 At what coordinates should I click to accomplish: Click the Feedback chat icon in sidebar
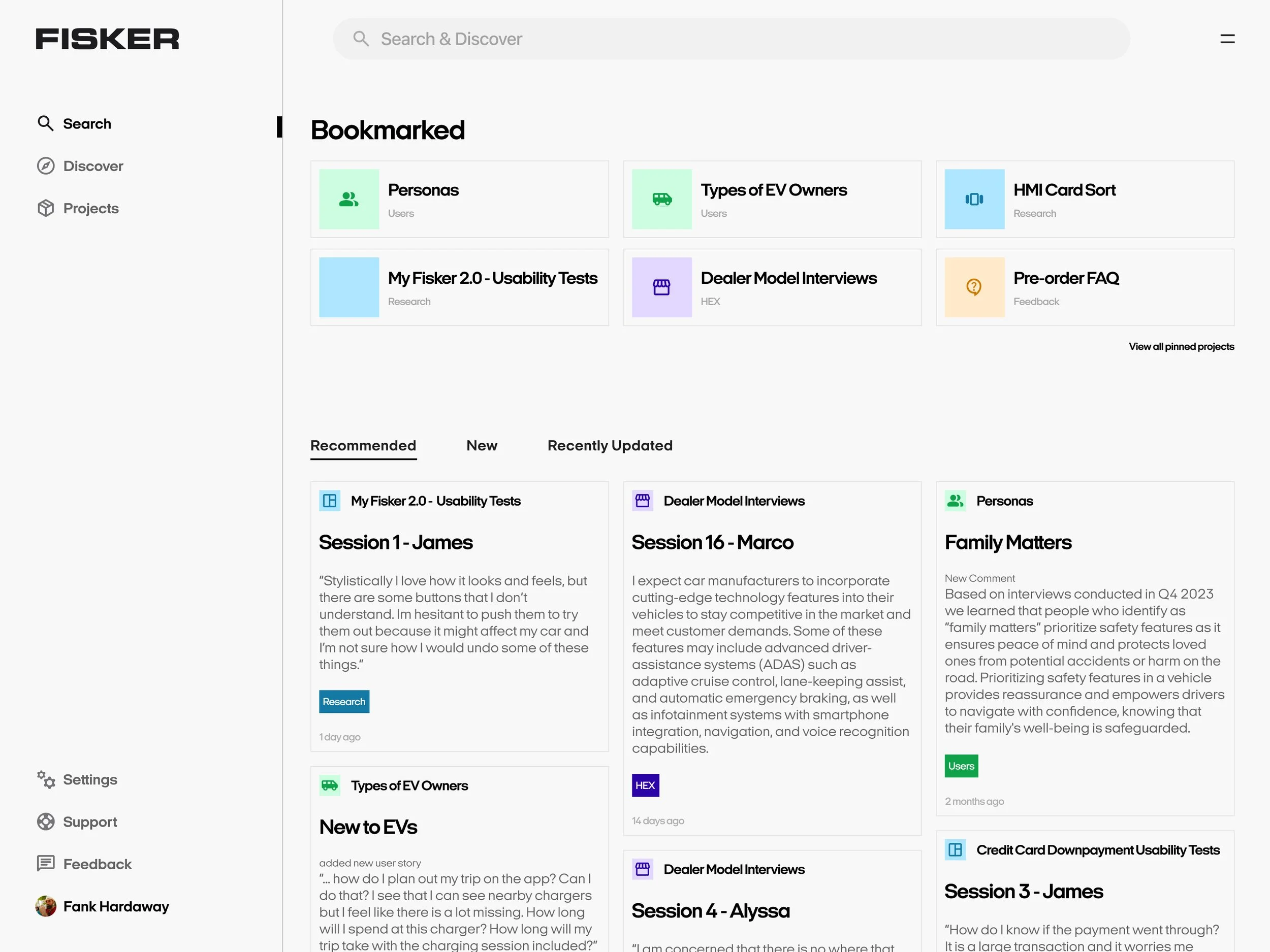coord(46,864)
